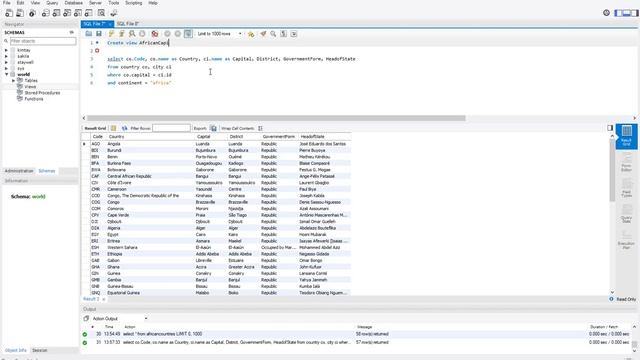Execute the query with lightning bolt

tap(111, 34)
